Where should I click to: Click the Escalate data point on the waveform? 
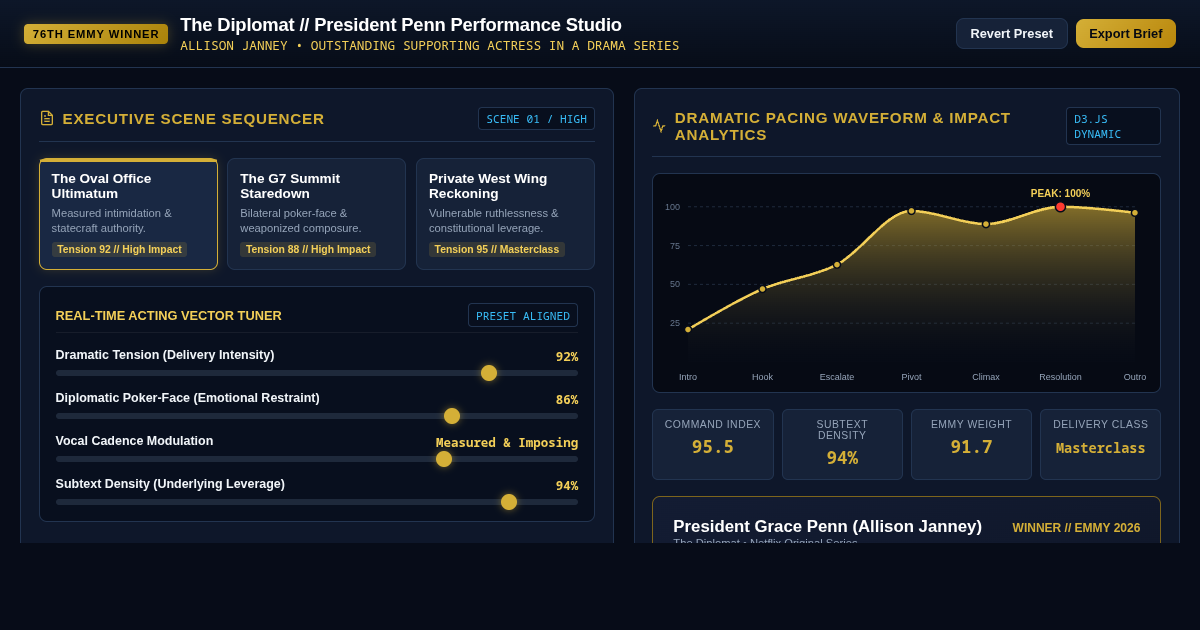click(x=837, y=265)
